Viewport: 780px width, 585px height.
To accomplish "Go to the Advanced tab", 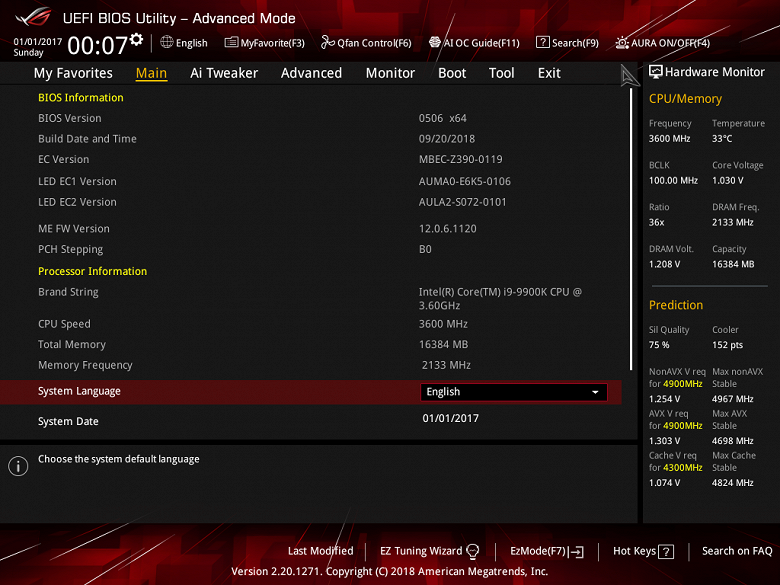I will coord(311,73).
